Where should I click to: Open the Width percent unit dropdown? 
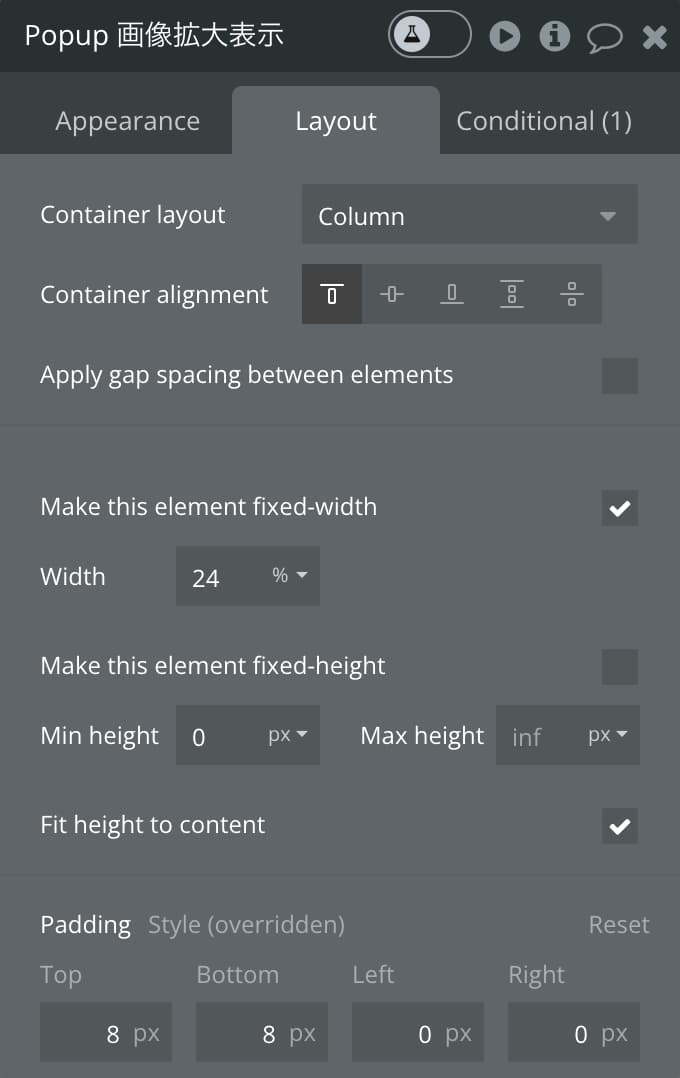[x=290, y=575]
